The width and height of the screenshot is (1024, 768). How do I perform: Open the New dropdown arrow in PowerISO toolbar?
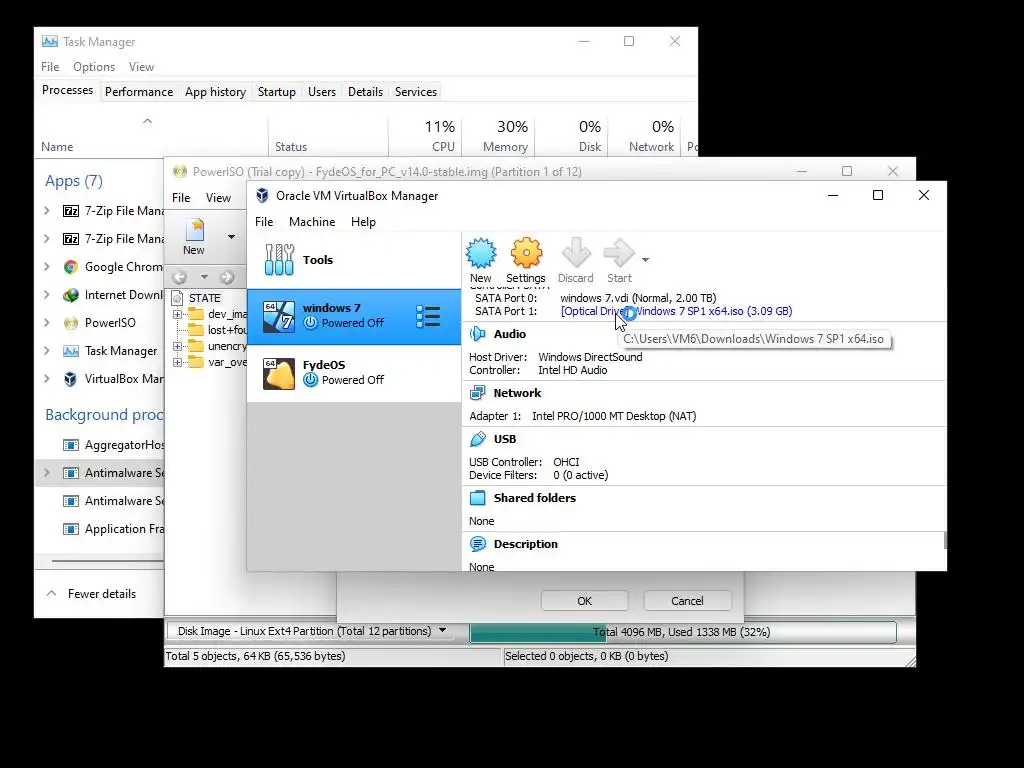tap(231, 236)
